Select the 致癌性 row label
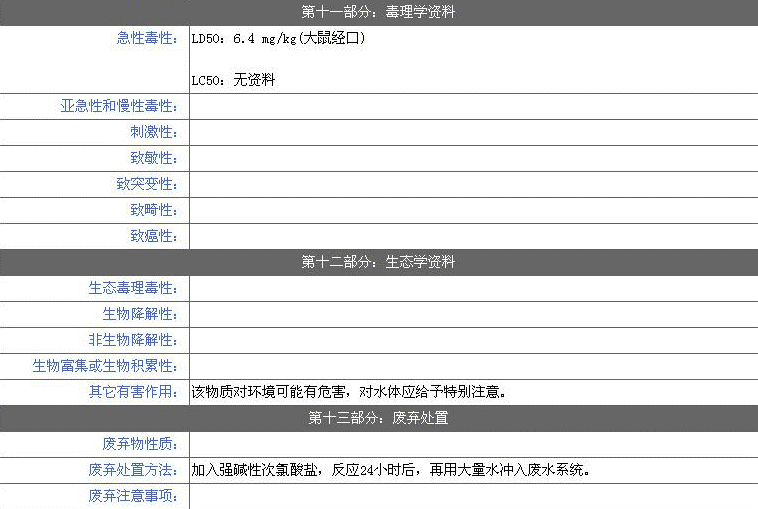758x509 pixels. (x=154, y=237)
